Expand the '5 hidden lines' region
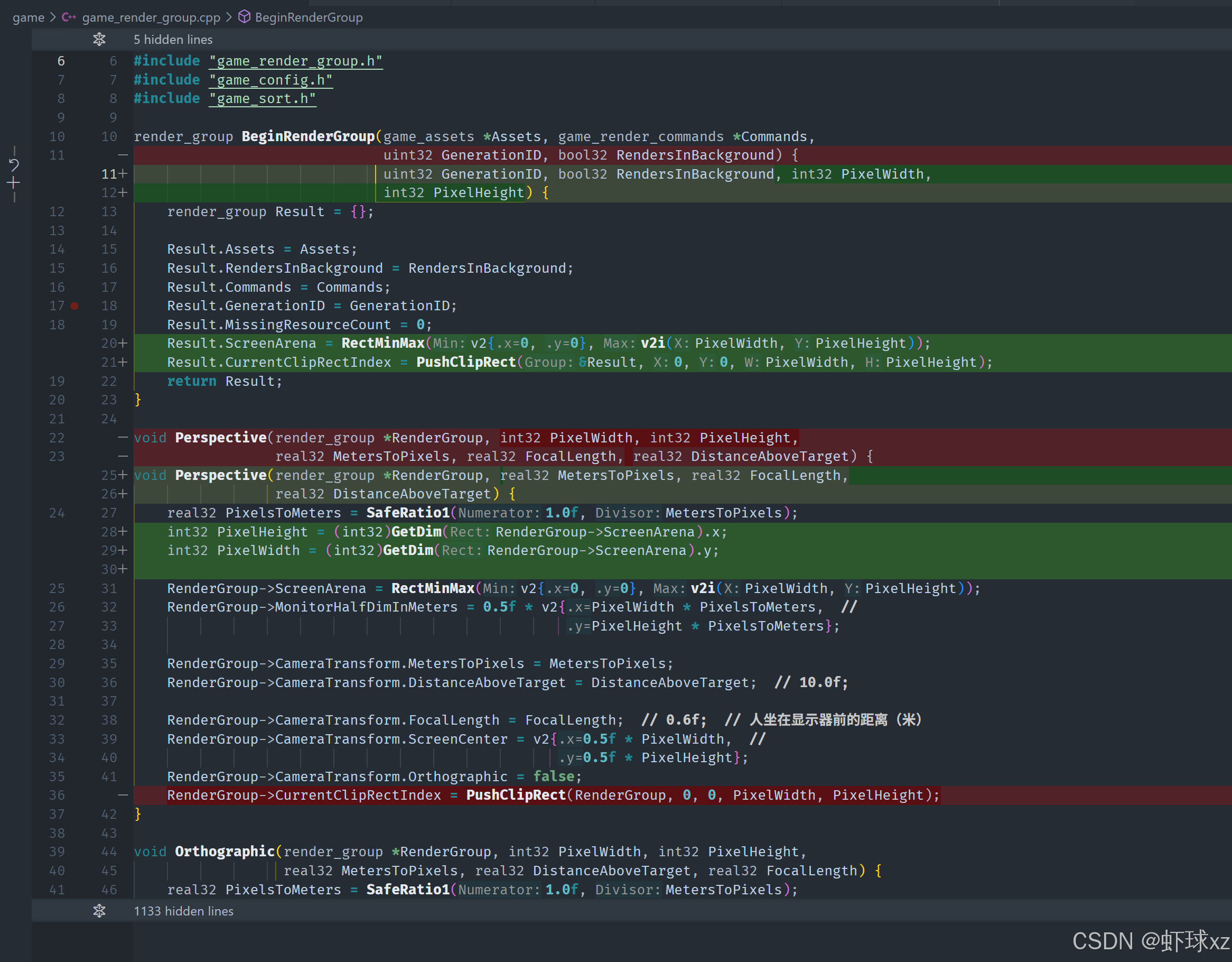The image size is (1232, 962). pyautogui.click(x=173, y=40)
